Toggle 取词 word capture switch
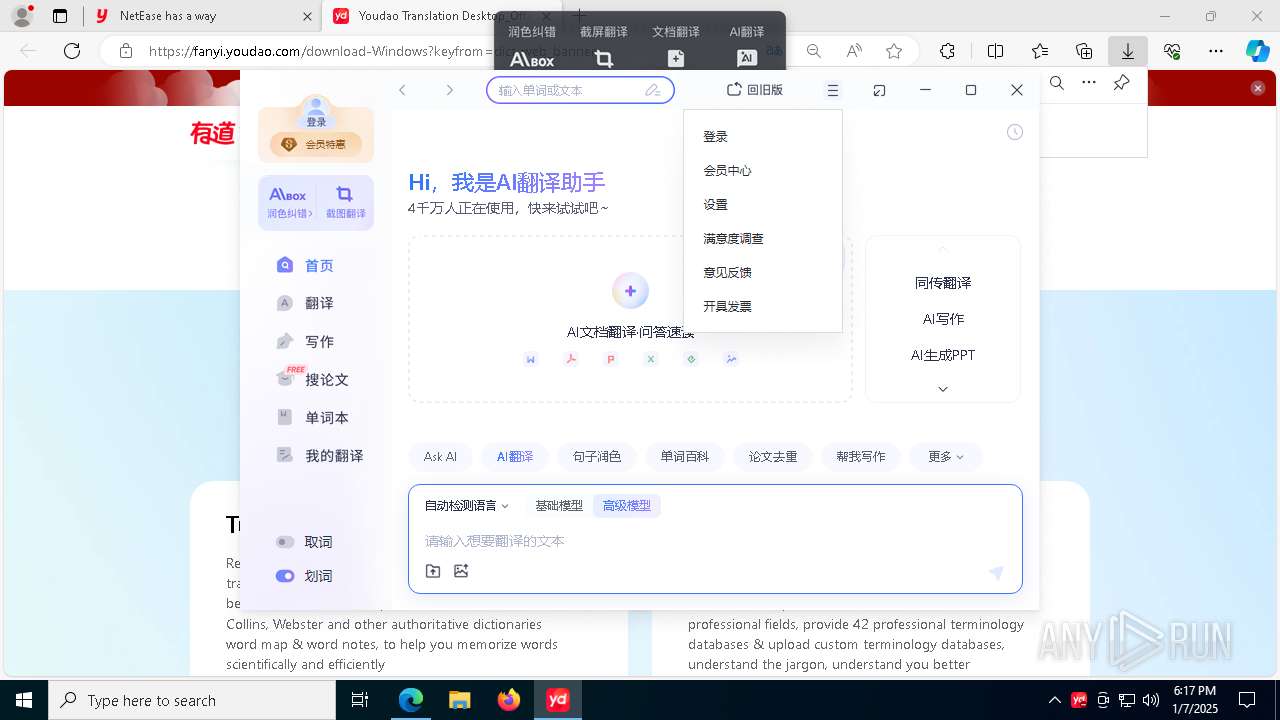Image resolution: width=1280 pixels, height=720 pixels. click(x=285, y=542)
